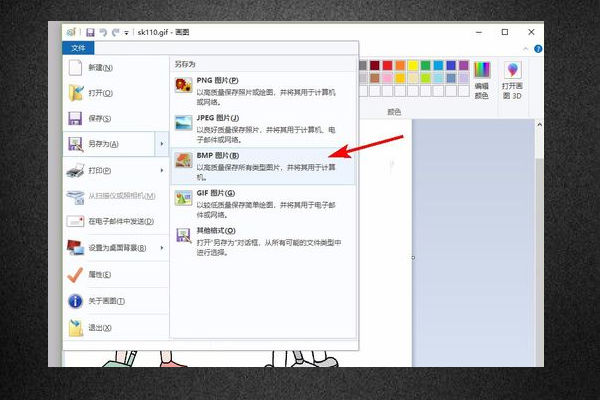600x400 pixels.
Task: Click the 属性 checkmark icon
Action: coord(75,275)
